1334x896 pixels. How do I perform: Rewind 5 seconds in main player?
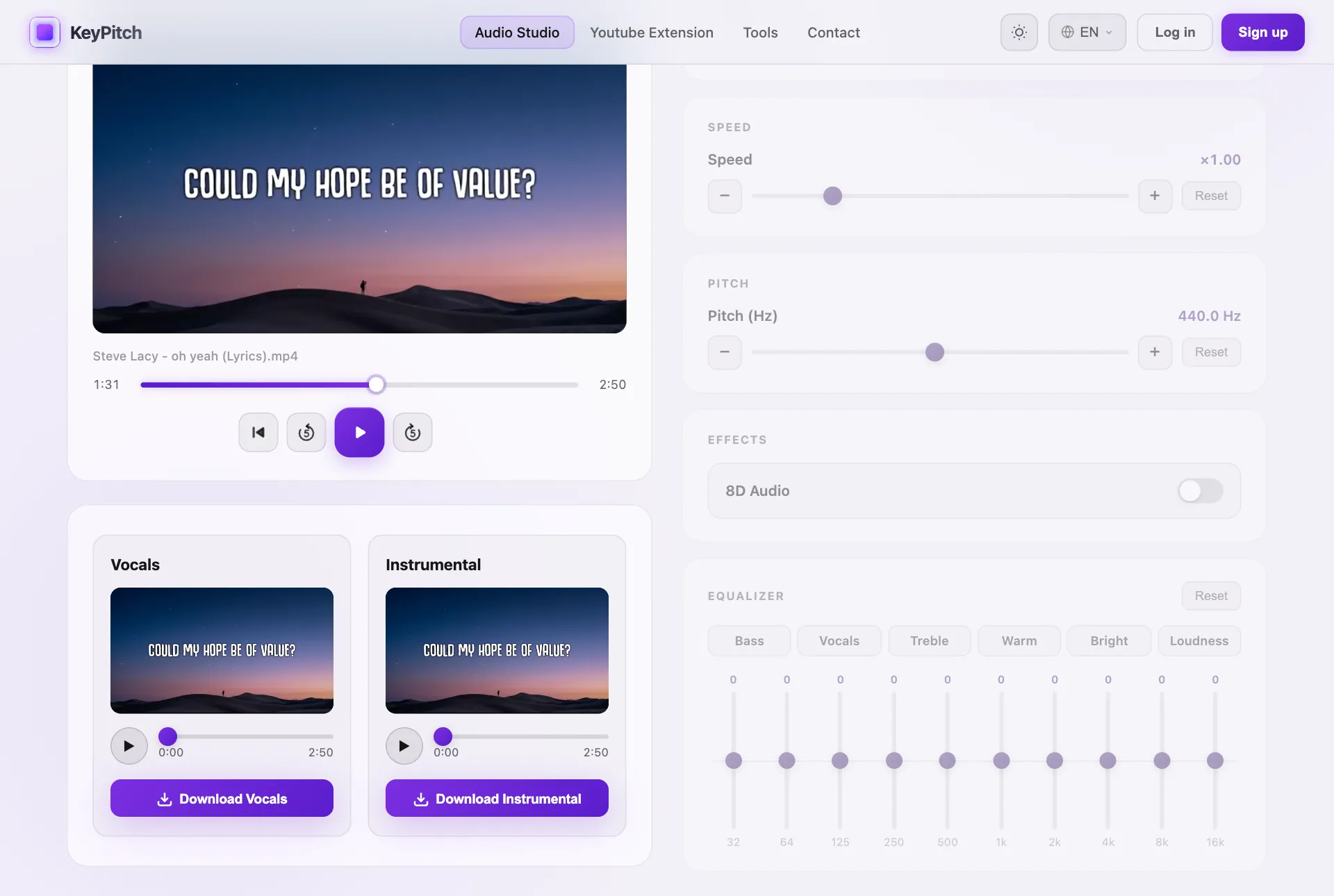tap(306, 432)
